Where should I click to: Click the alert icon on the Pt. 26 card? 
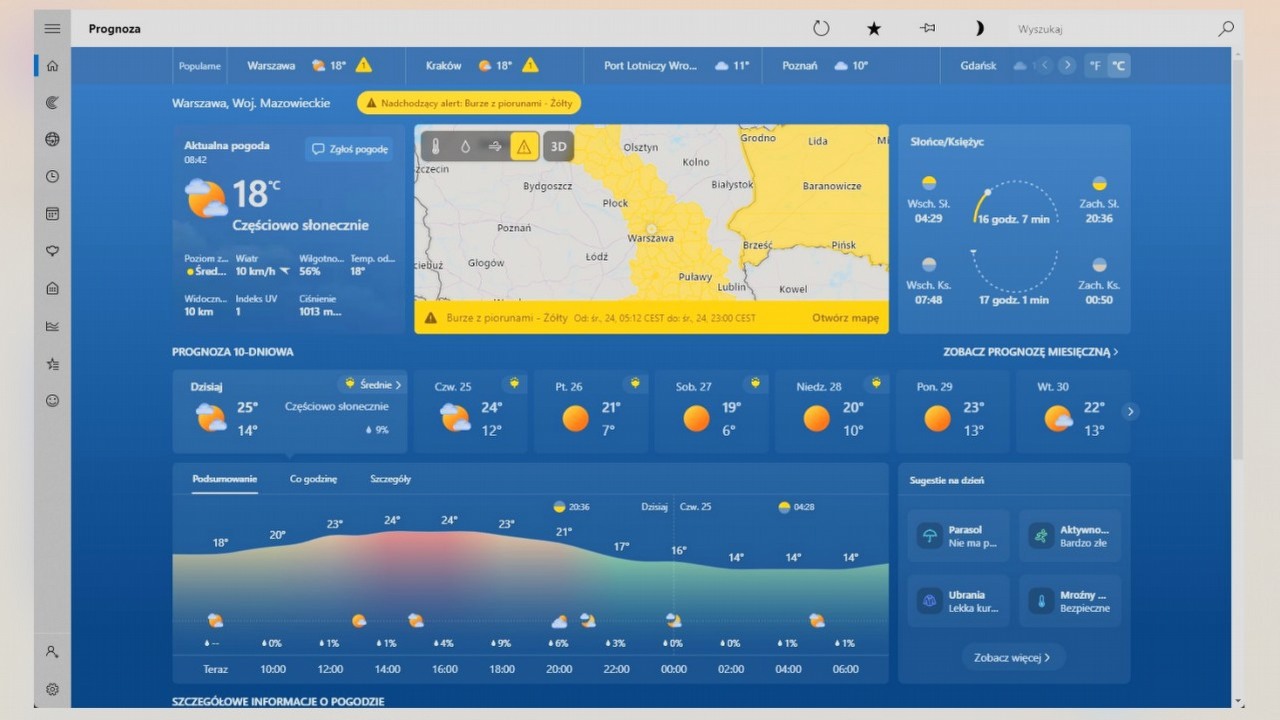[634, 383]
